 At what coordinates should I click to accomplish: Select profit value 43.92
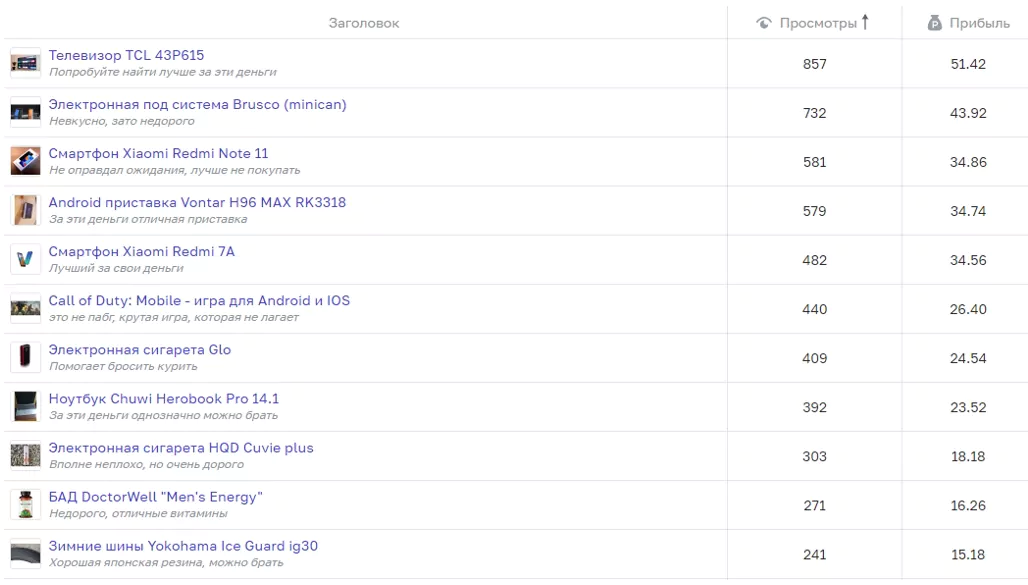click(968, 113)
